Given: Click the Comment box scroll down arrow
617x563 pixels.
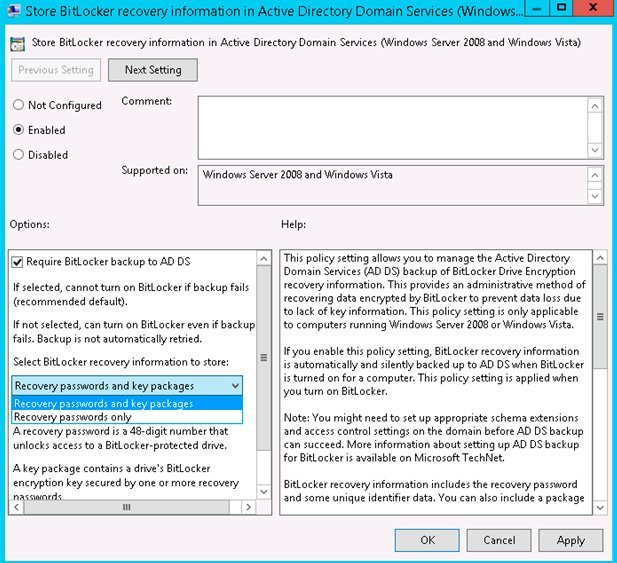Looking at the screenshot, I should point(595,150).
